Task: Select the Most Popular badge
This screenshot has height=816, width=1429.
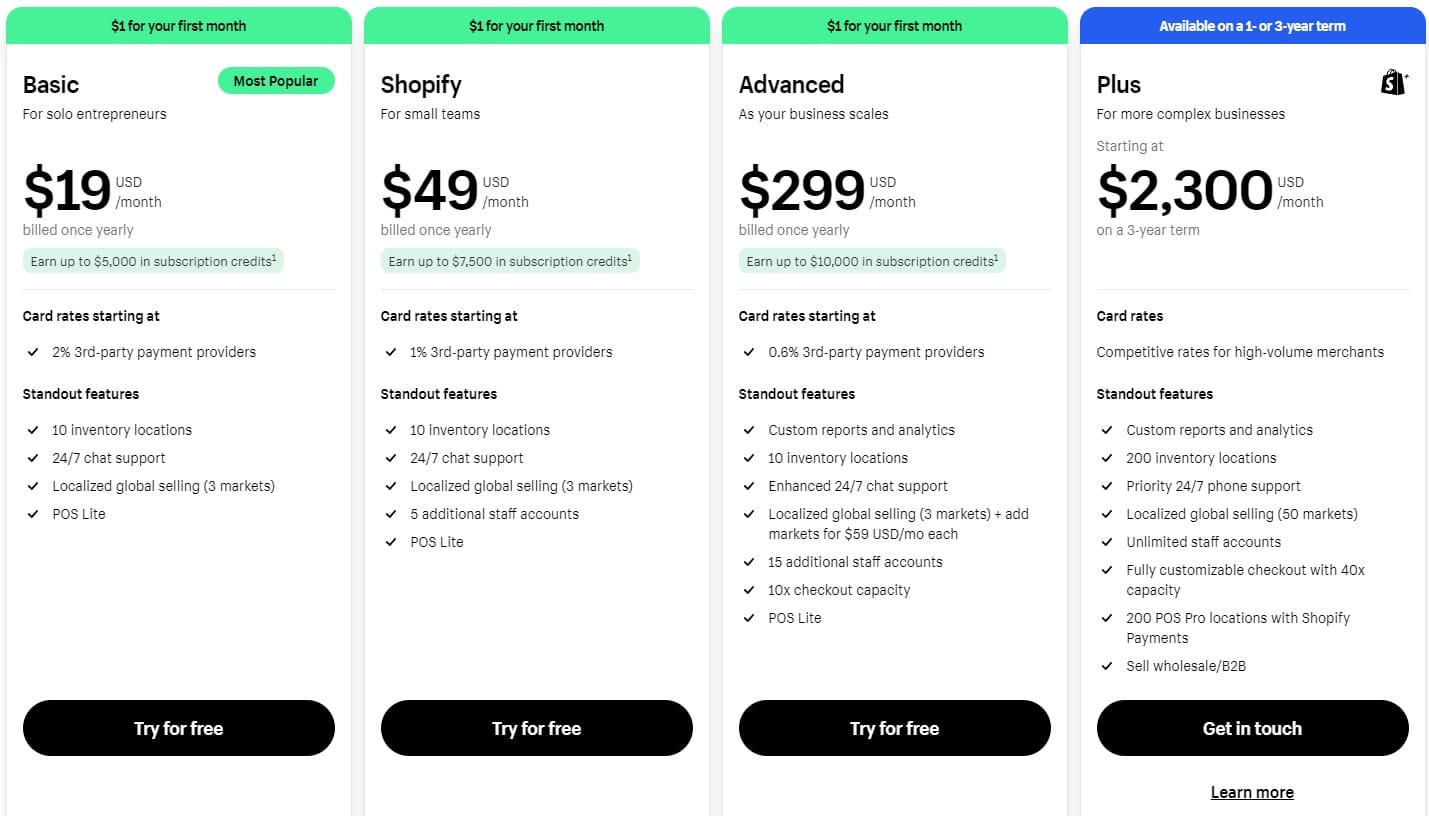Action: pos(276,80)
